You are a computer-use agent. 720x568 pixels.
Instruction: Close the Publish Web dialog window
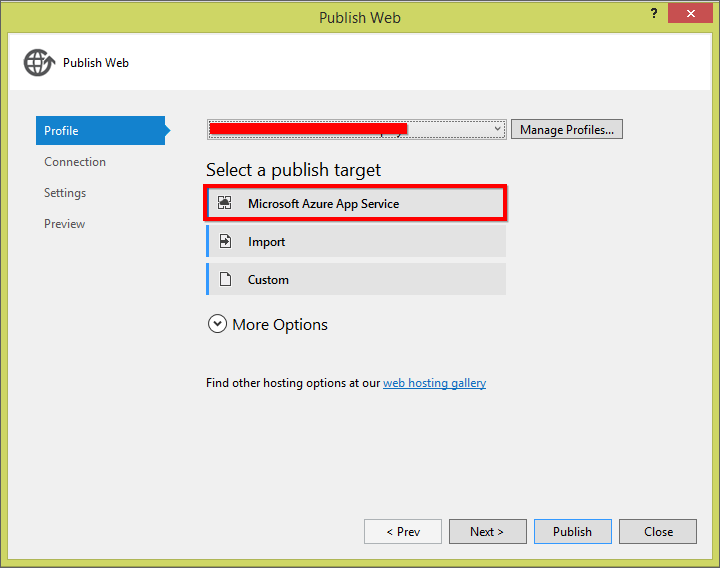690,13
